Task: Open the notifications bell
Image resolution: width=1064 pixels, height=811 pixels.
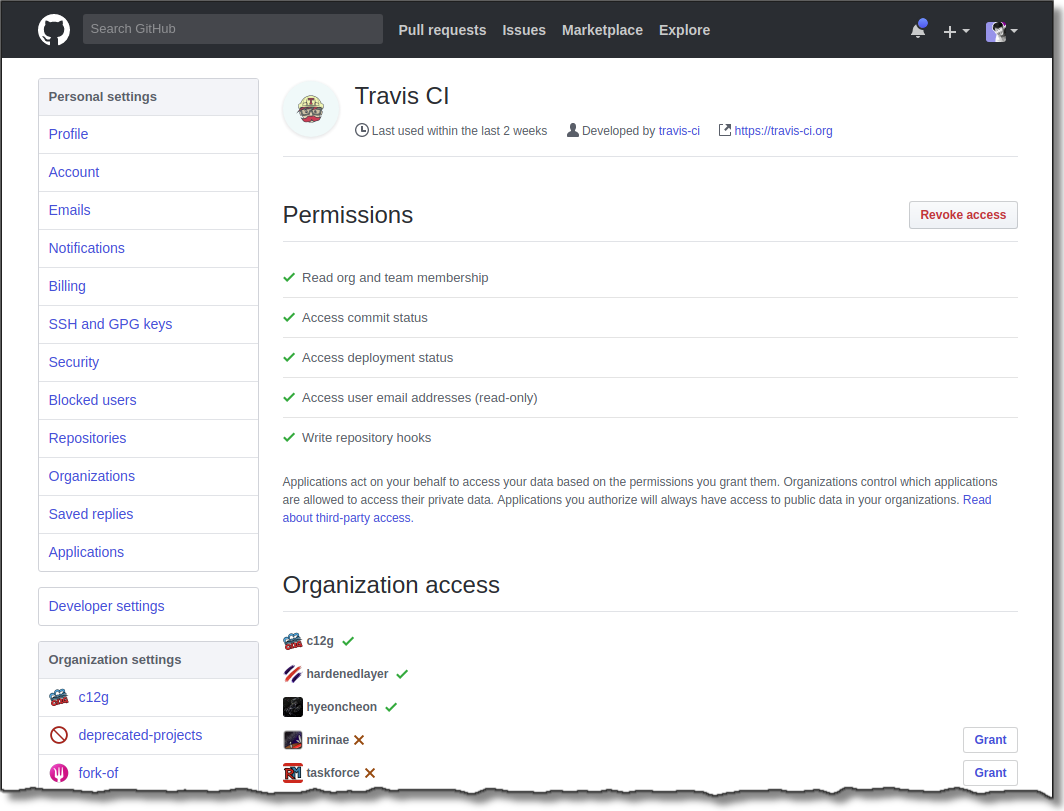Action: [918, 30]
